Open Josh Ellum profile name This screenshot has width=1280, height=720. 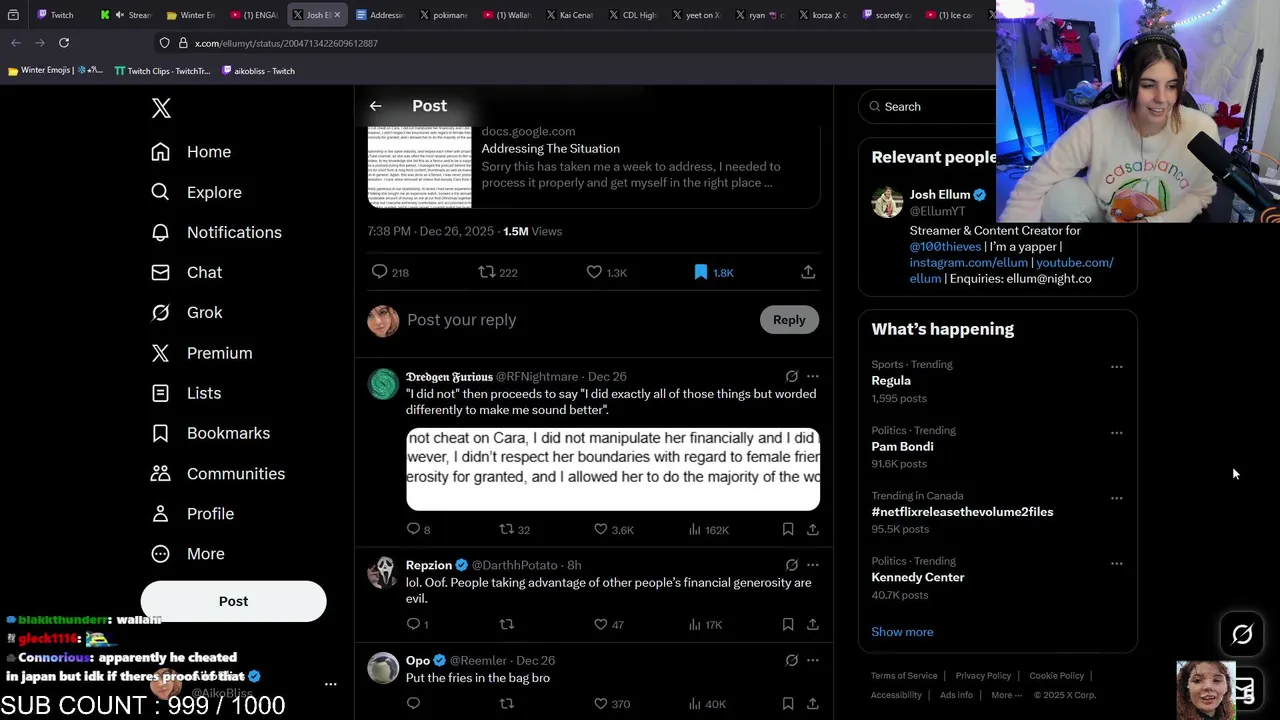tap(940, 195)
